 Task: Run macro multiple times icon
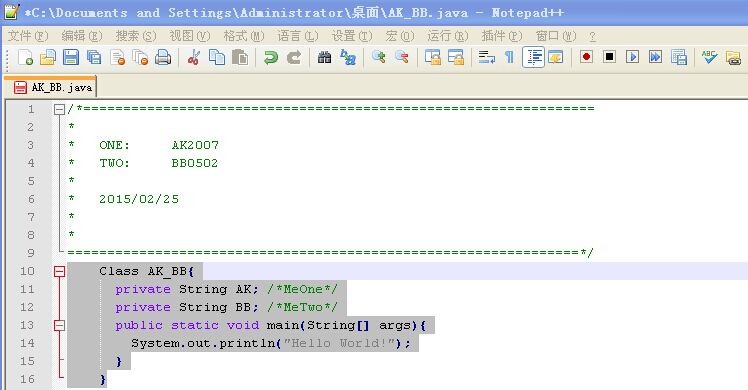point(655,57)
